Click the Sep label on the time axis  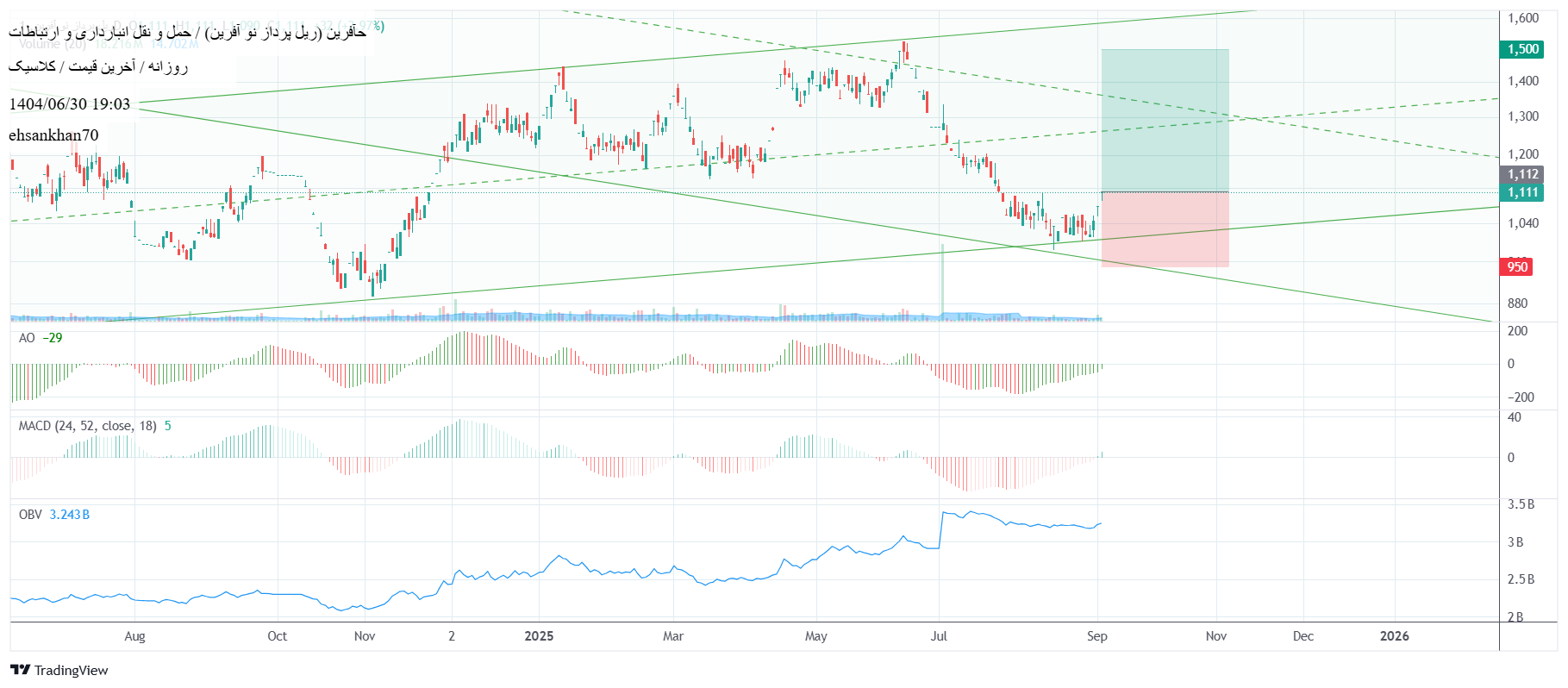[1096, 636]
